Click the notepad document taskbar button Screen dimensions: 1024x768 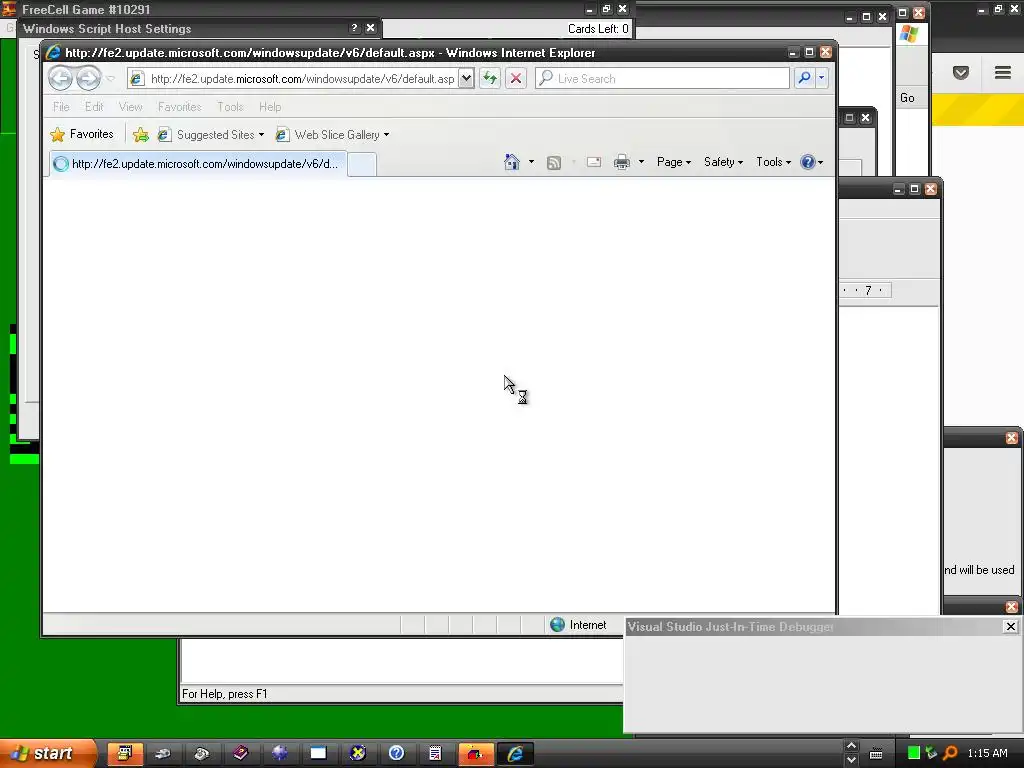click(x=435, y=754)
